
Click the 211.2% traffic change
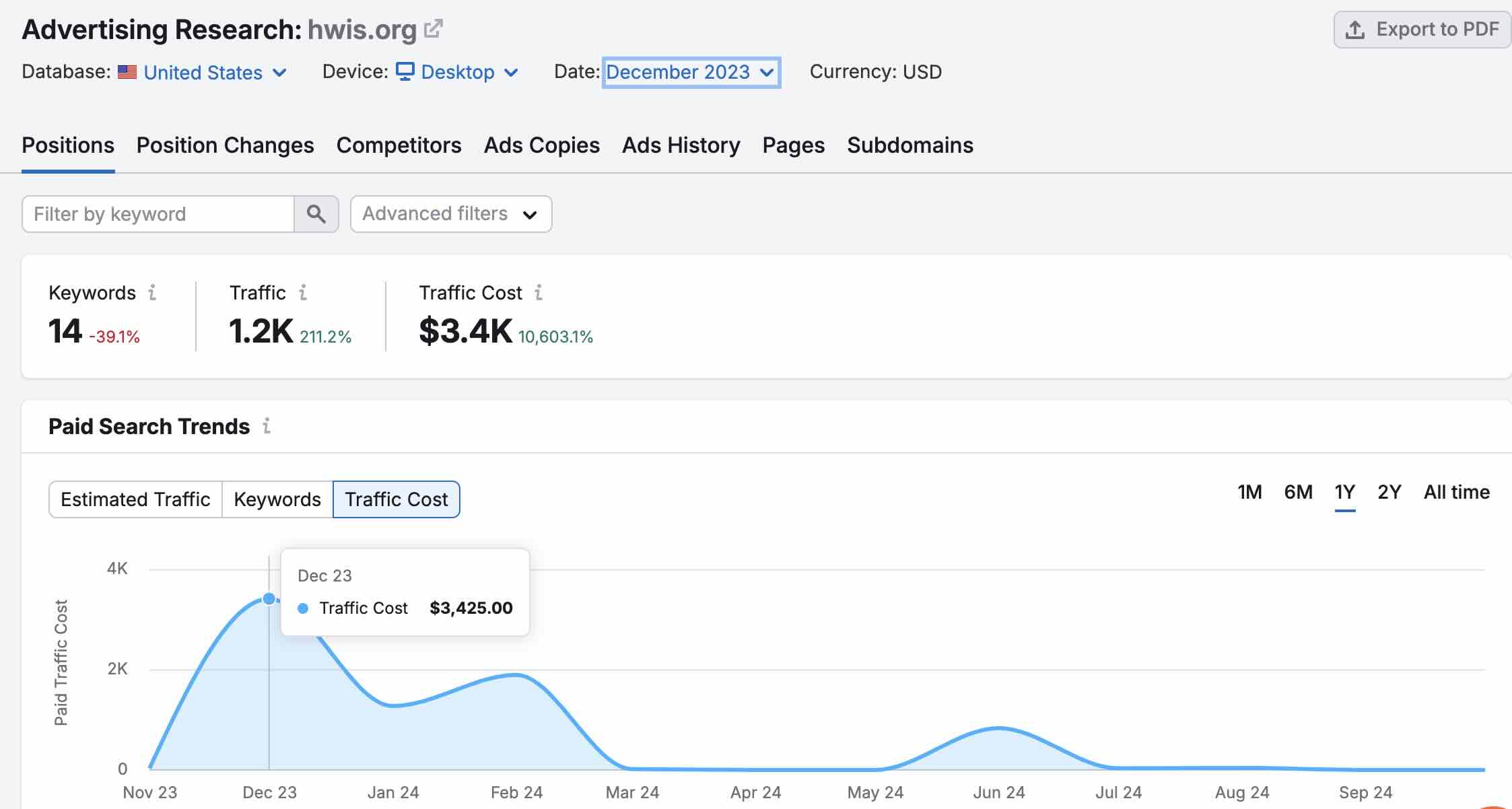click(325, 337)
